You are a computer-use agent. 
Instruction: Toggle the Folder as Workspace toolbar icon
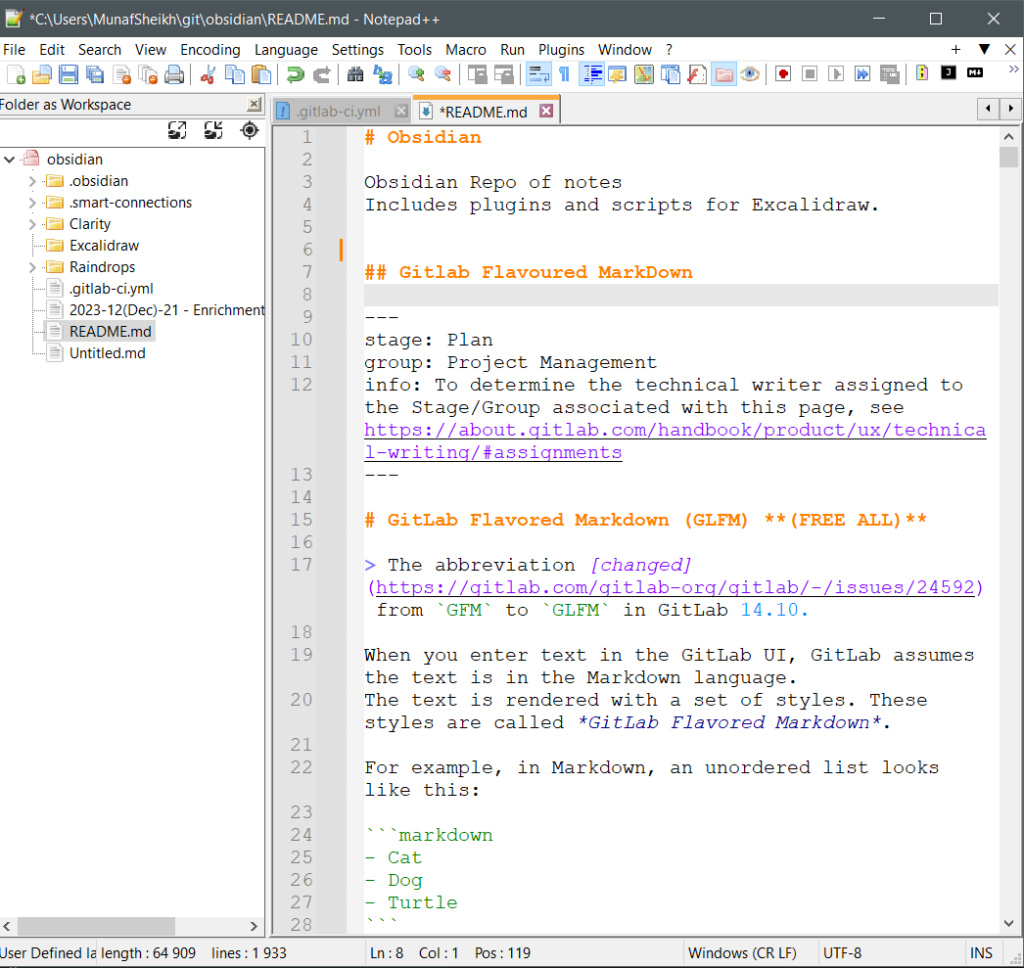(724, 75)
